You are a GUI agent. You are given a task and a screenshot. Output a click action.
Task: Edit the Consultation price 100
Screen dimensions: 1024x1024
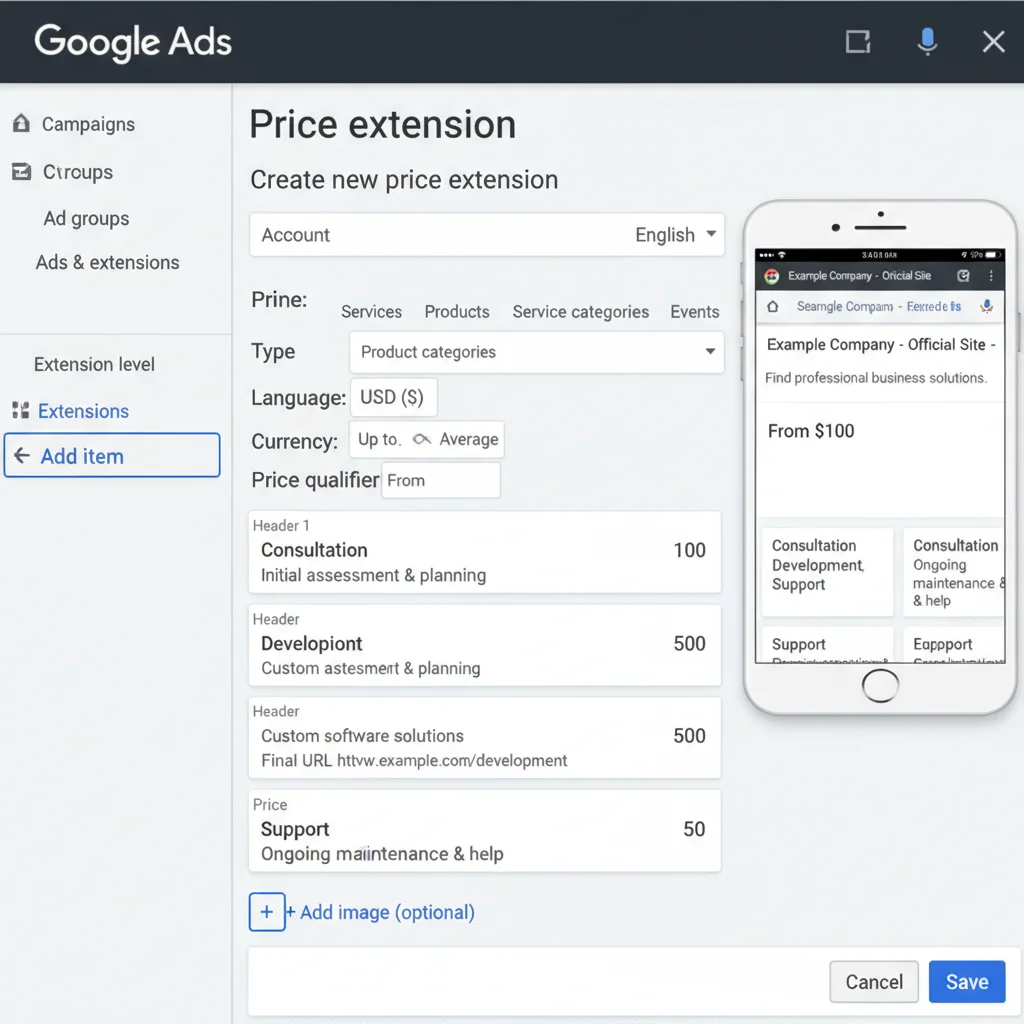click(x=689, y=550)
